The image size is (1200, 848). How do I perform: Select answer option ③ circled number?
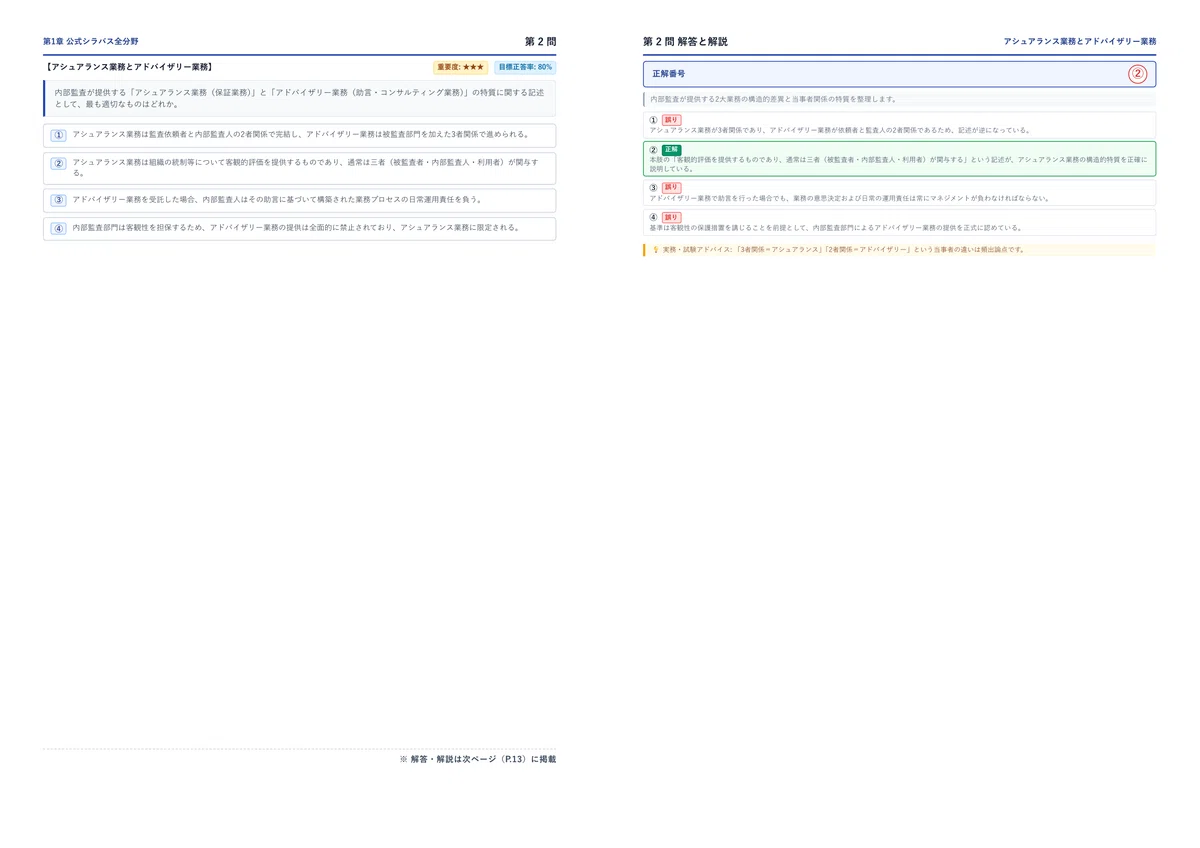(58, 200)
